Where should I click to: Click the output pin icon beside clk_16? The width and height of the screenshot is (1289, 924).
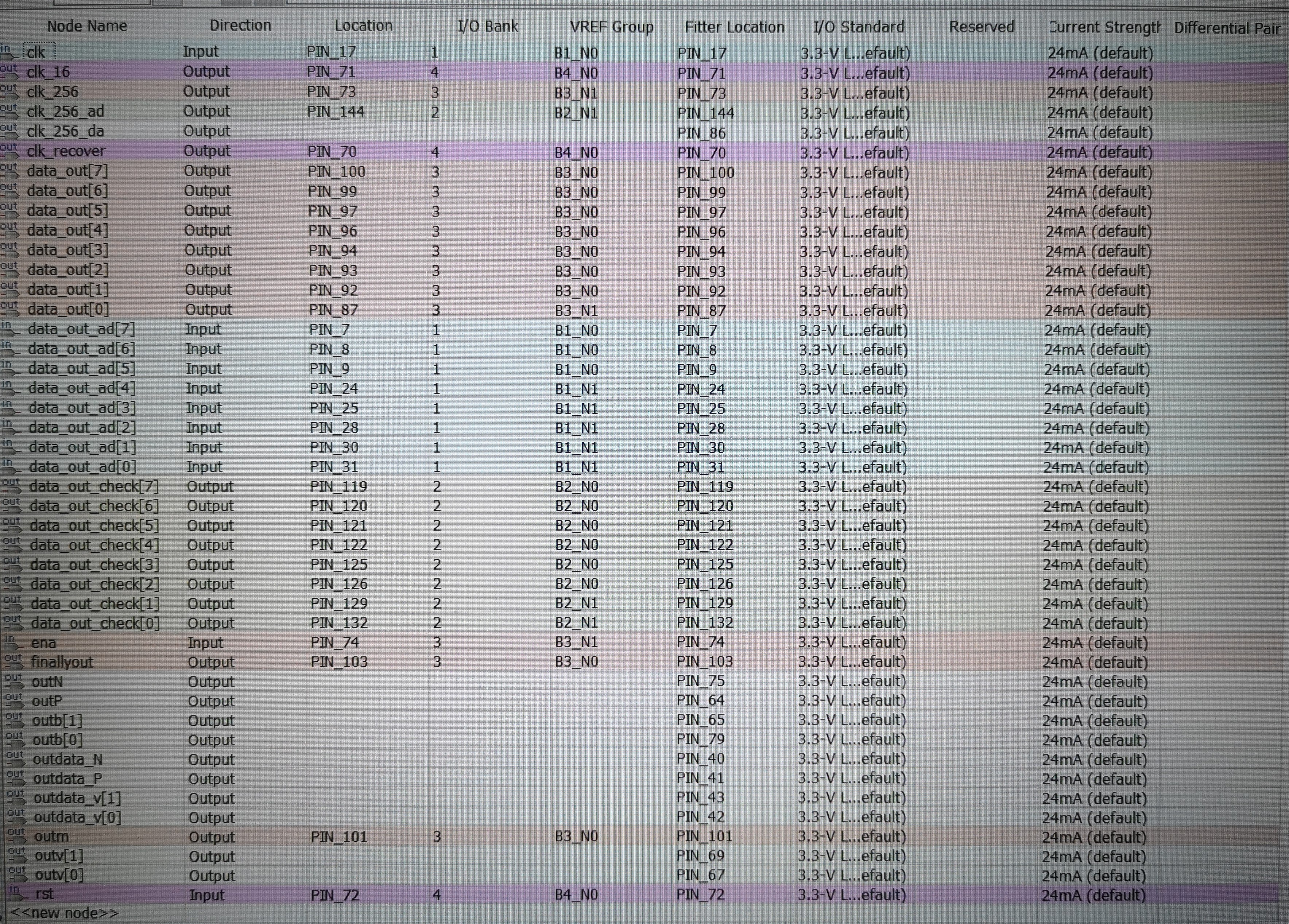pyautogui.click(x=8, y=71)
